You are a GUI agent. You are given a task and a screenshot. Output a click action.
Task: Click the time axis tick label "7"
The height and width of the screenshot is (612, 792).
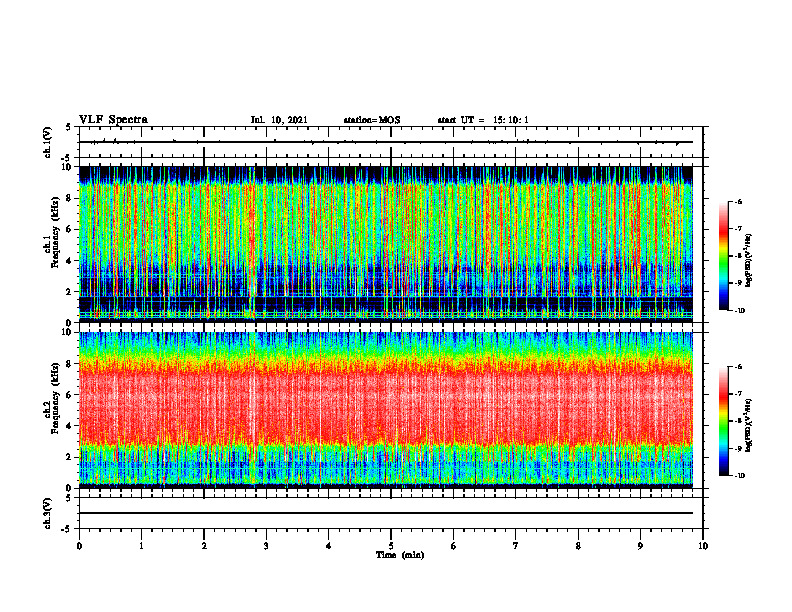coord(516,546)
